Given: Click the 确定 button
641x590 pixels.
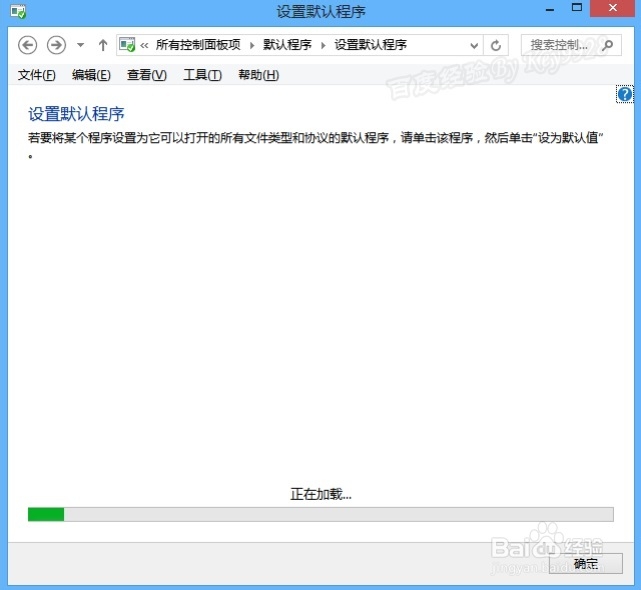Looking at the screenshot, I should [x=585, y=564].
